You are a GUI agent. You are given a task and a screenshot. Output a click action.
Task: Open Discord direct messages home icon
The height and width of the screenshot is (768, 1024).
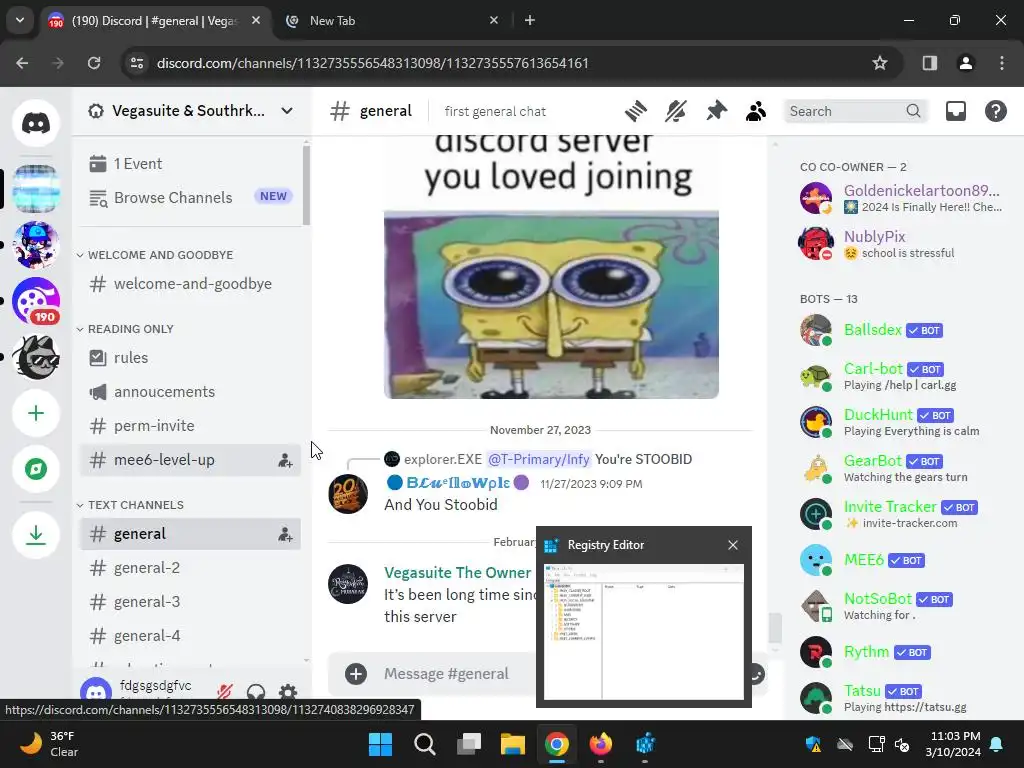pyautogui.click(x=36, y=123)
